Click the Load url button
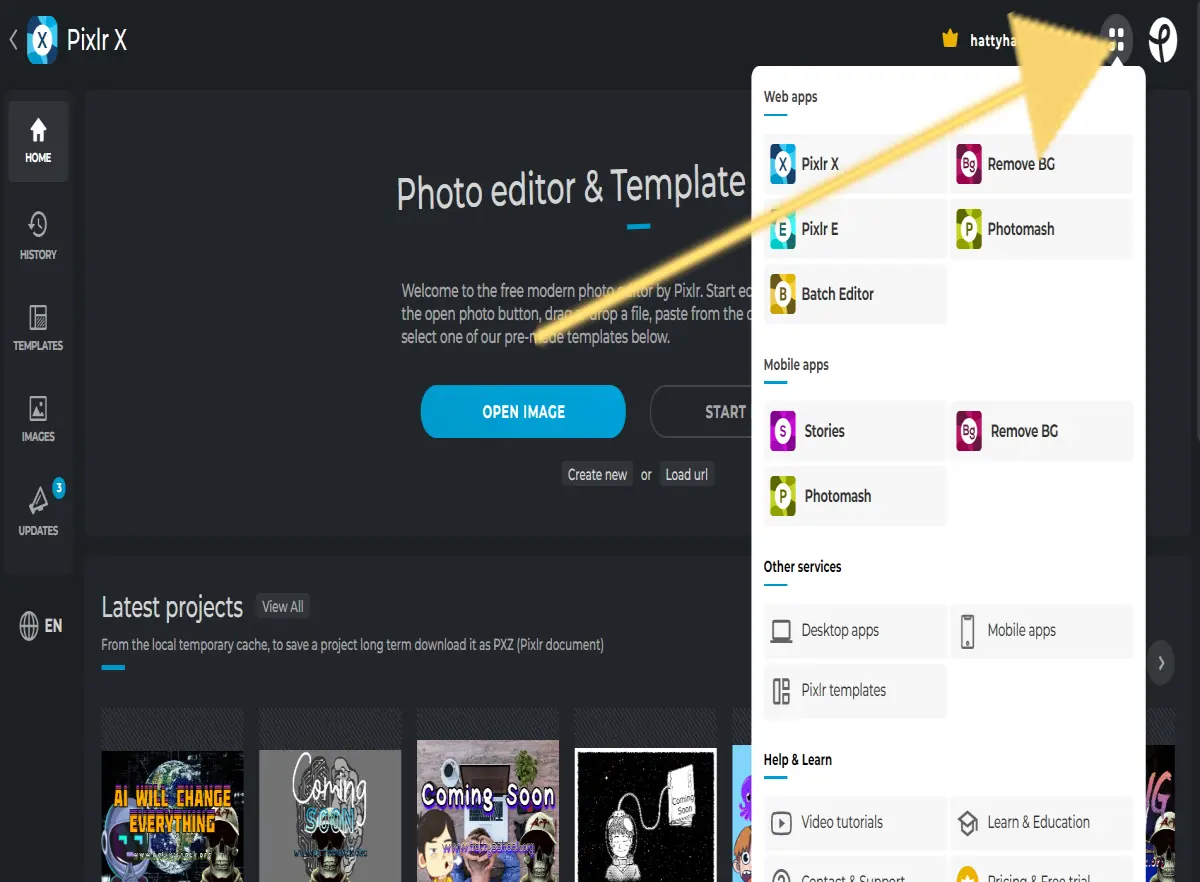 point(687,475)
